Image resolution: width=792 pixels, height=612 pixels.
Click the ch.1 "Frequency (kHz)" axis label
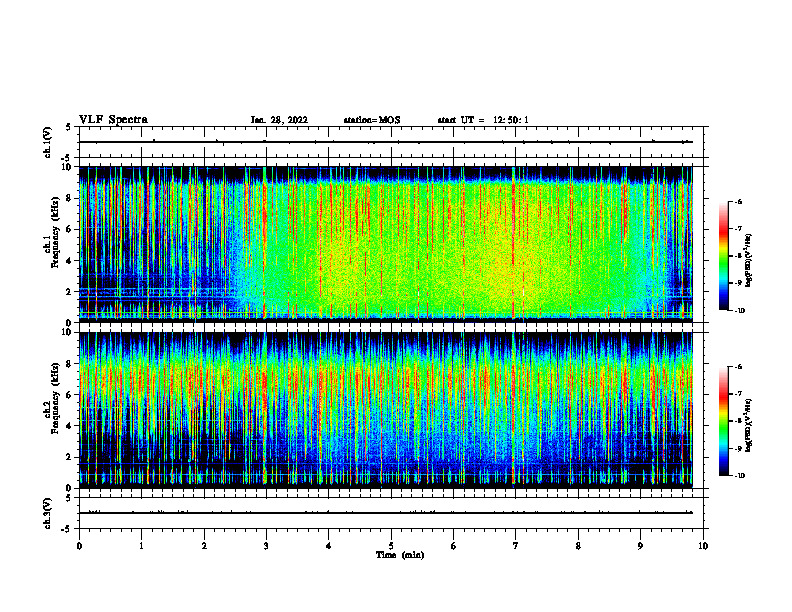pos(55,232)
